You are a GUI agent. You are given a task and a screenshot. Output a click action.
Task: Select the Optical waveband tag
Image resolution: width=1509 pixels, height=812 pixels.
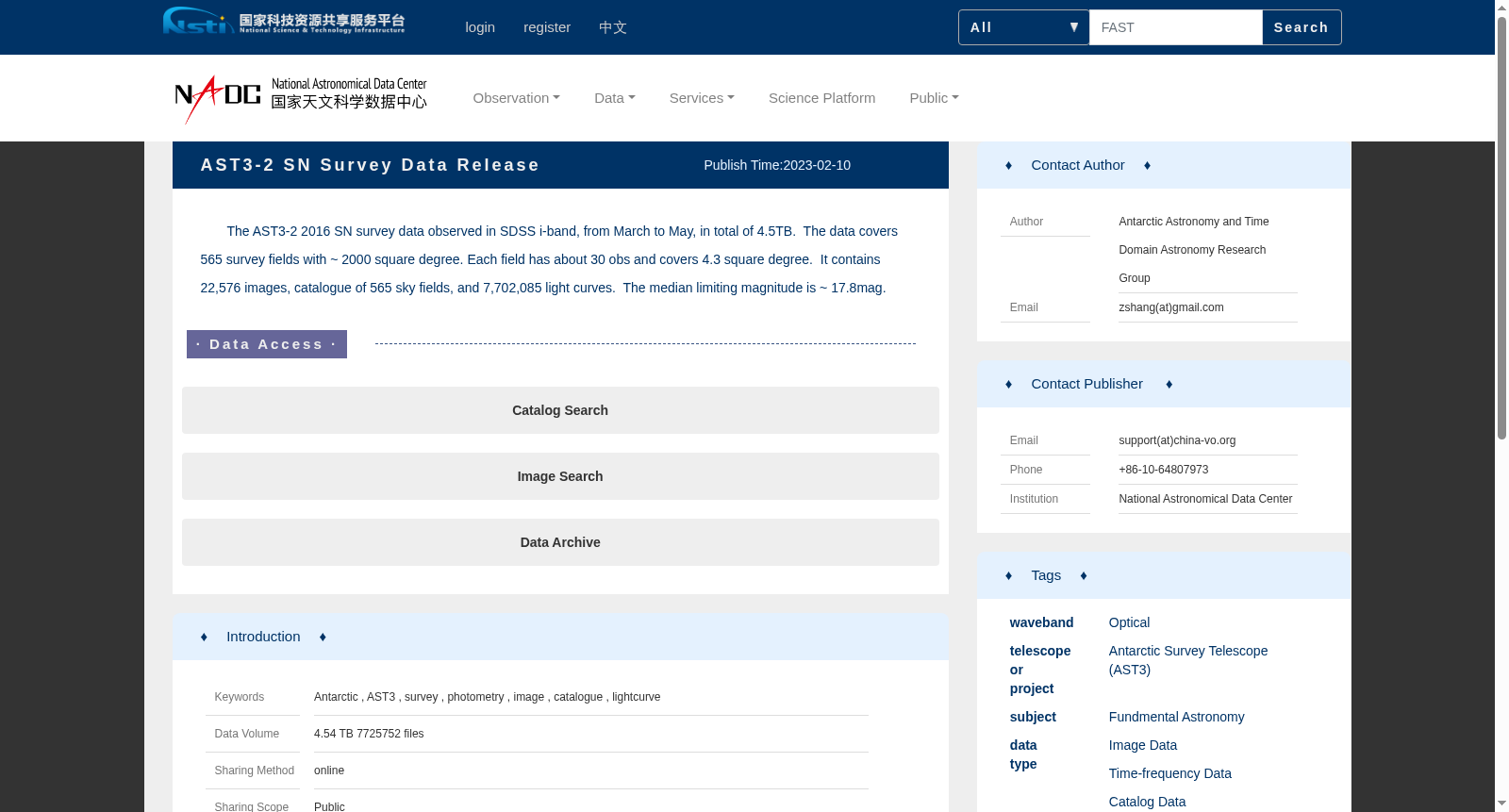point(1129,622)
